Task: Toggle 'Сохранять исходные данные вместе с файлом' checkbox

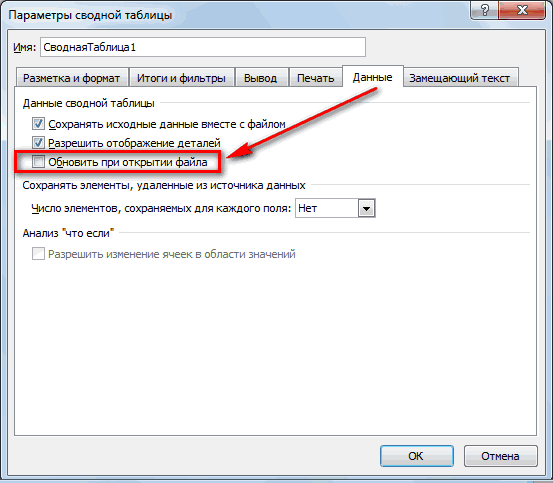Action: pyautogui.click(x=38, y=124)
